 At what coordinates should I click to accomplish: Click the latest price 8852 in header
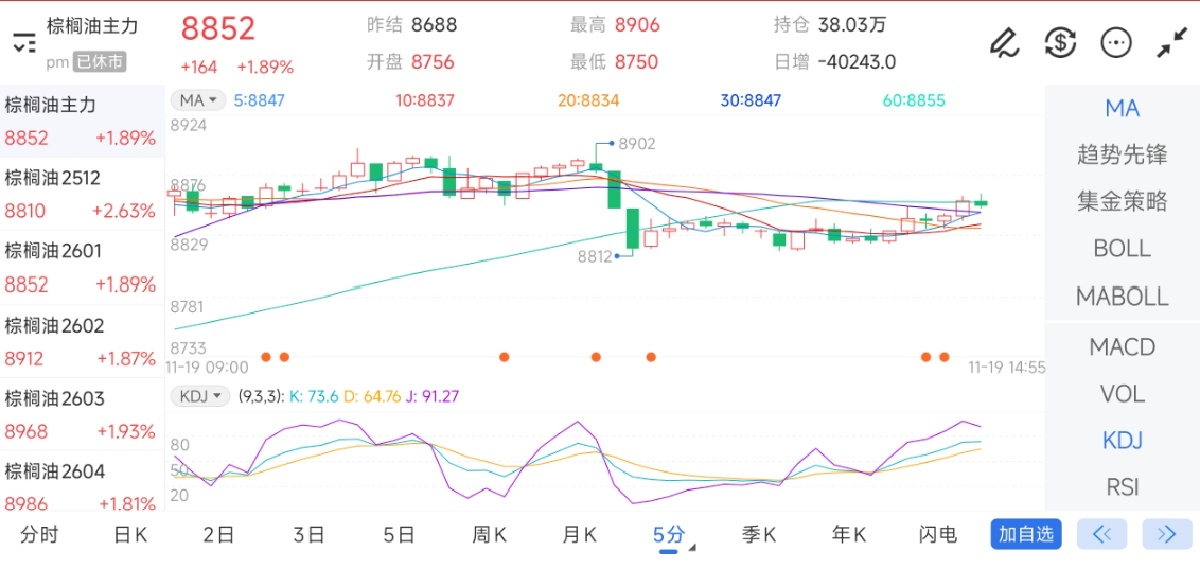[x=218, y=29]
